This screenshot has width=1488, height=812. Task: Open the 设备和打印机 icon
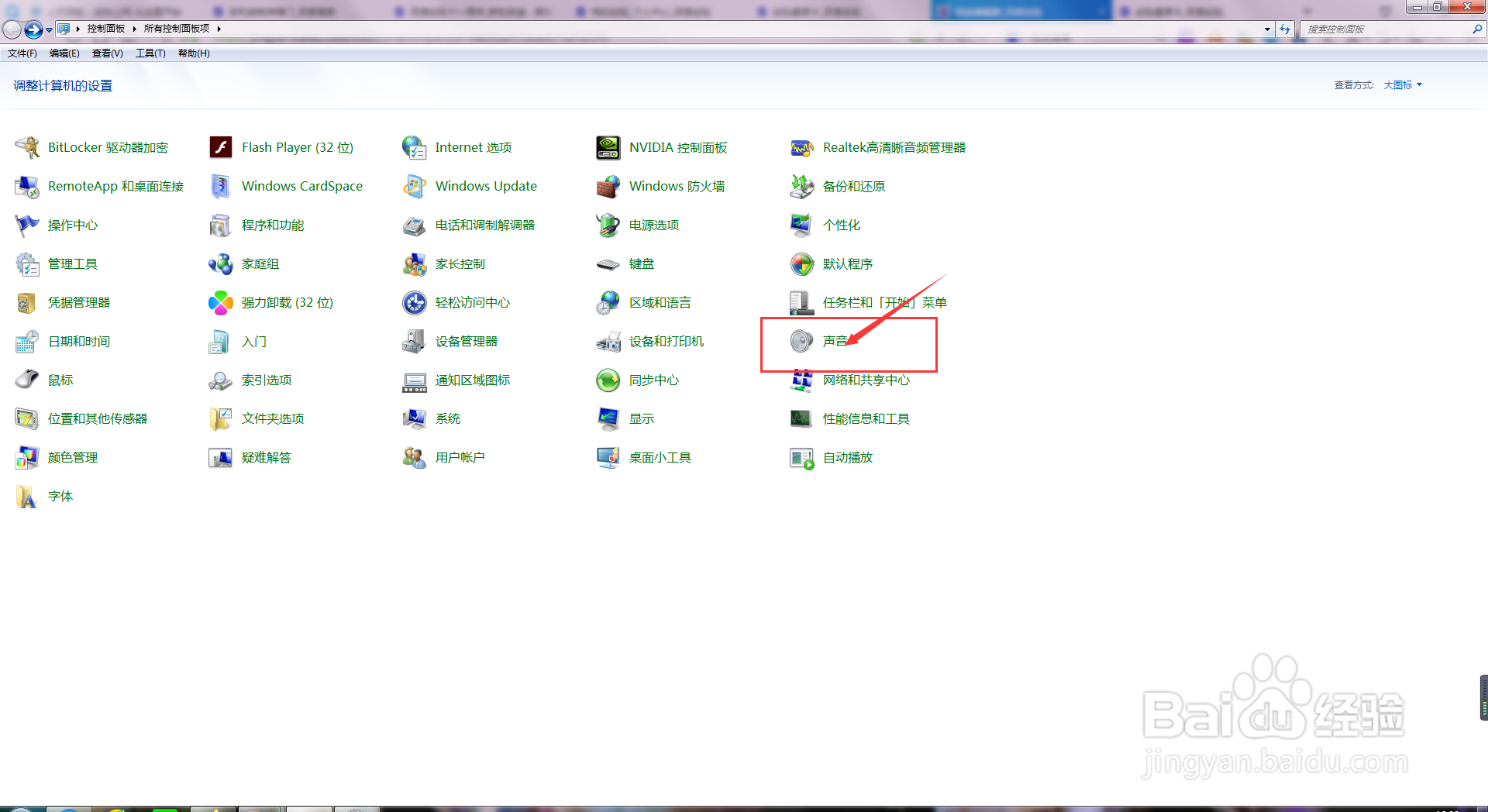pos(608,341)
